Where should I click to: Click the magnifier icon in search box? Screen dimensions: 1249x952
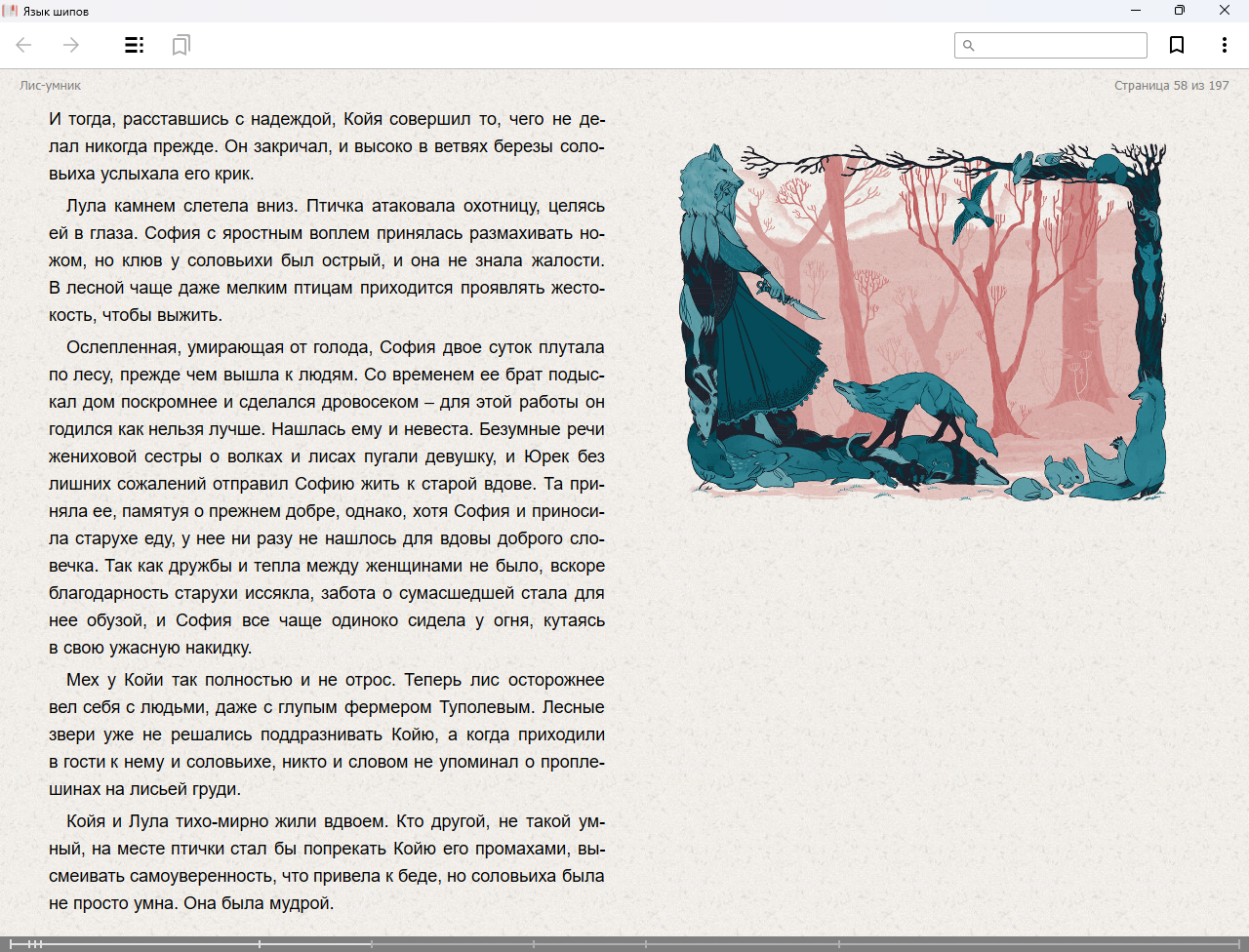[x=969, y=45]
